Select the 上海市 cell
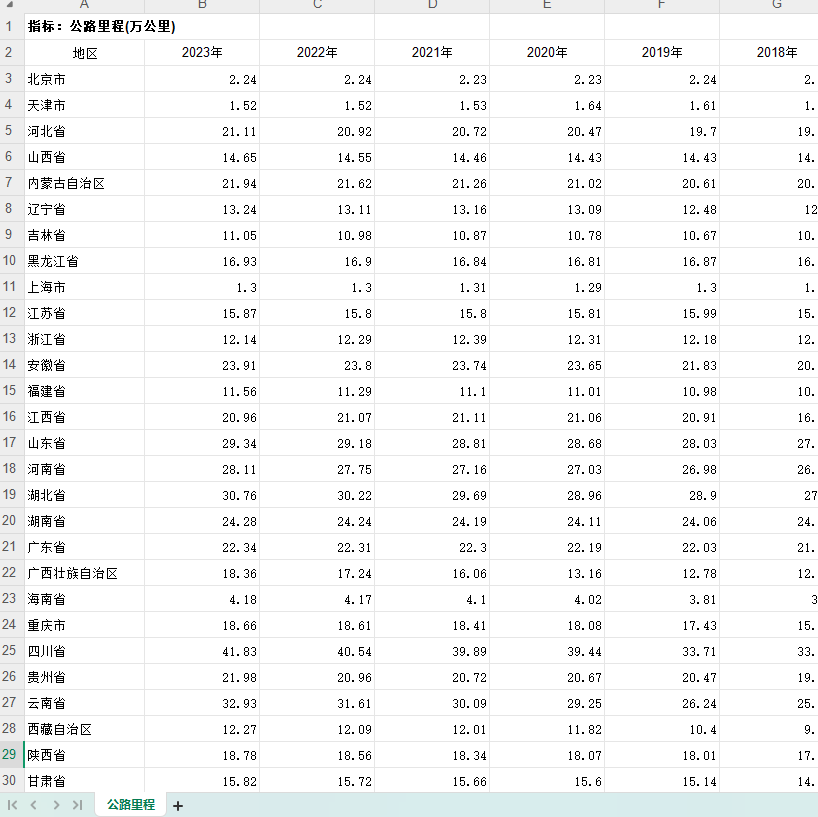 (85, 287)
